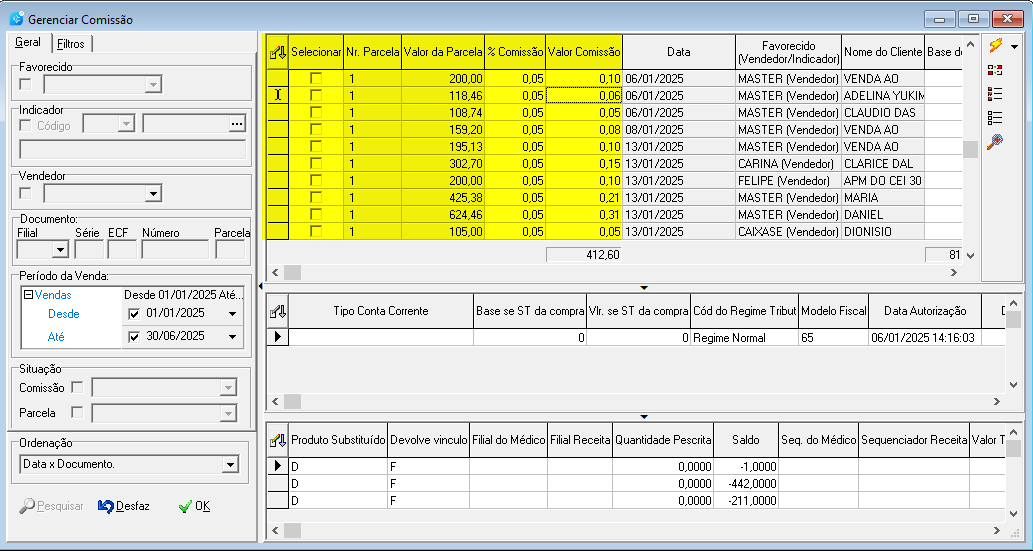Click sort icon beside Produto Substituído header
This screenshot has height=551, width=1033.
pyautogui.click(x=278, y=440)
